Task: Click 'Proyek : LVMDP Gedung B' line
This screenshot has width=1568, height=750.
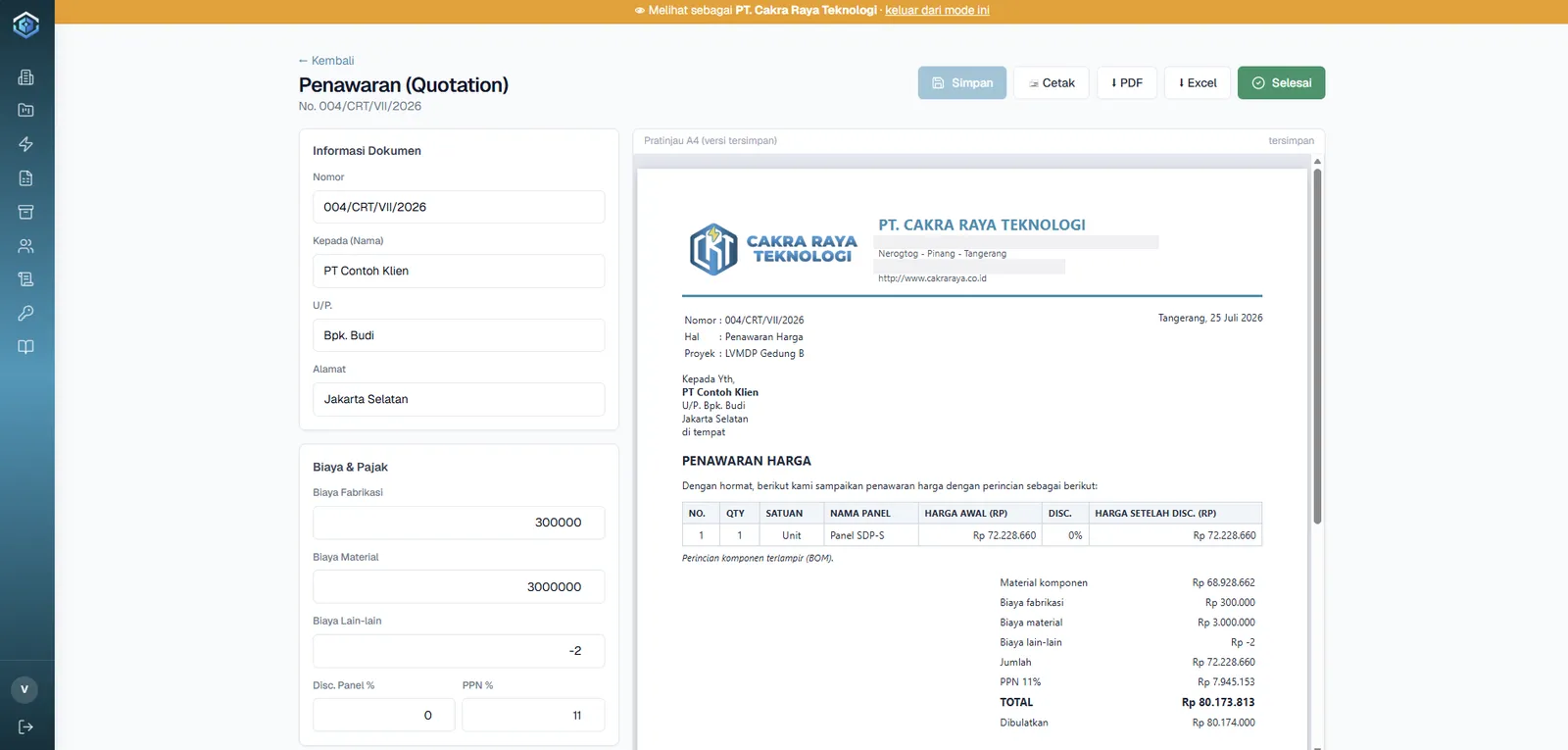Action: pyautogui.click(x=744, y=354)
